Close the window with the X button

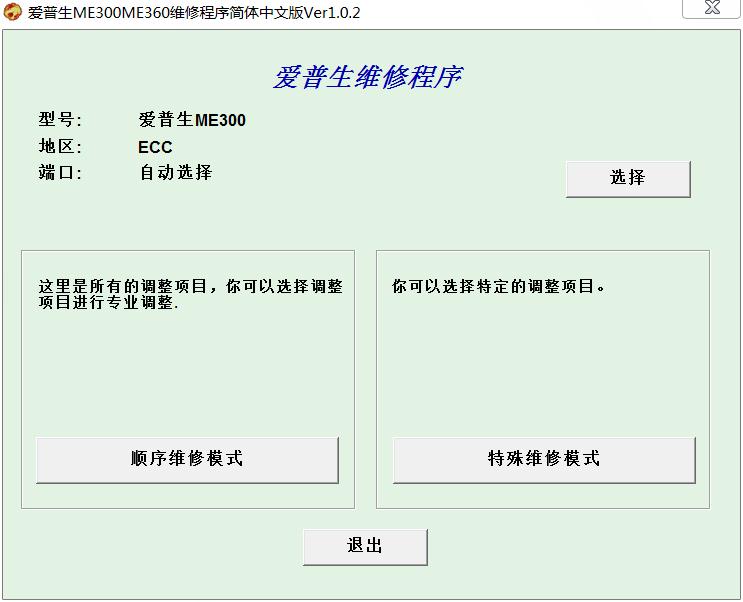pos(711,8)
